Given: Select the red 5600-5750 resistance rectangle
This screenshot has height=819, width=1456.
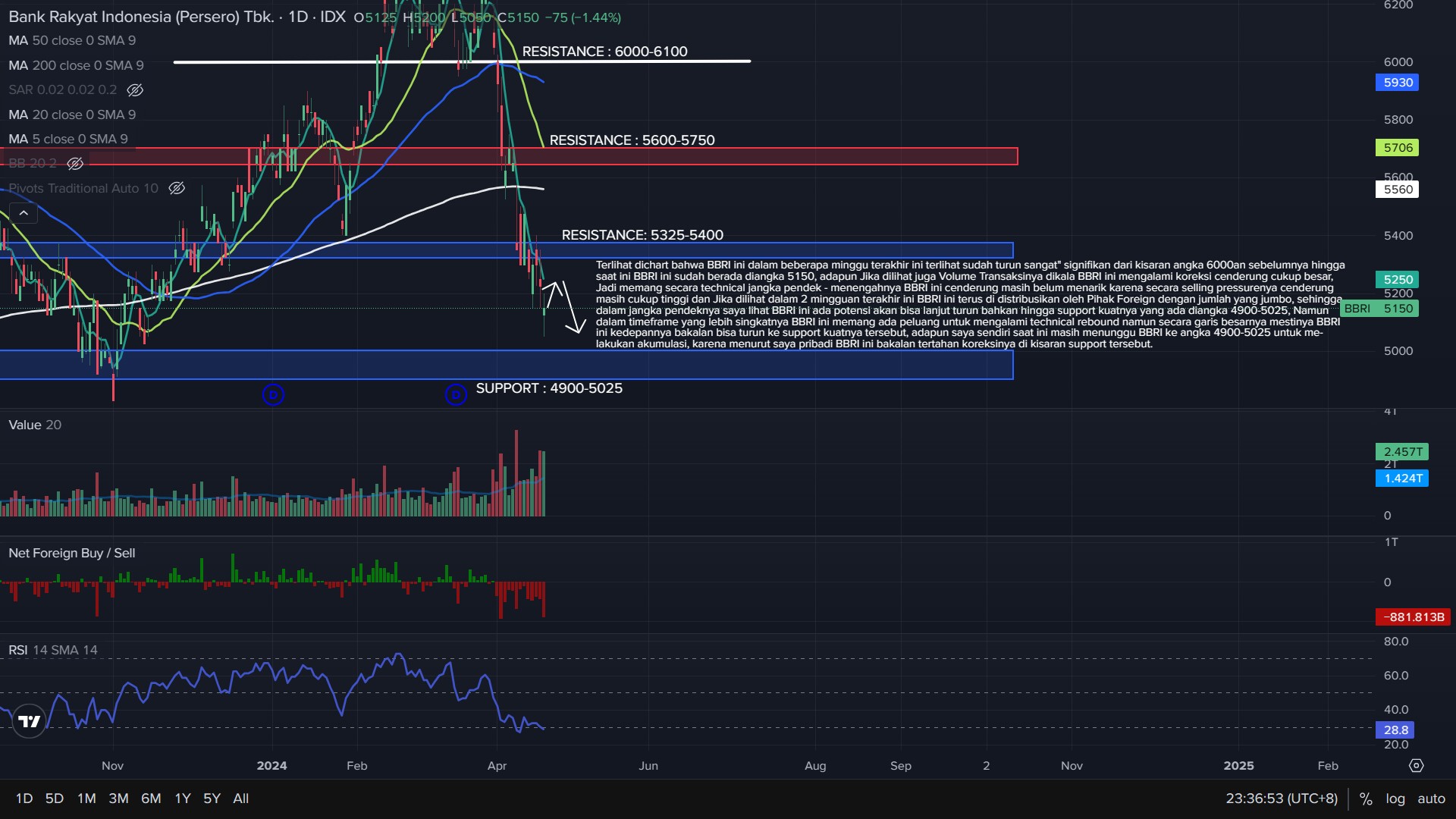Looking at the screenshot, I should pyautogui.click(x=758, y=156).
